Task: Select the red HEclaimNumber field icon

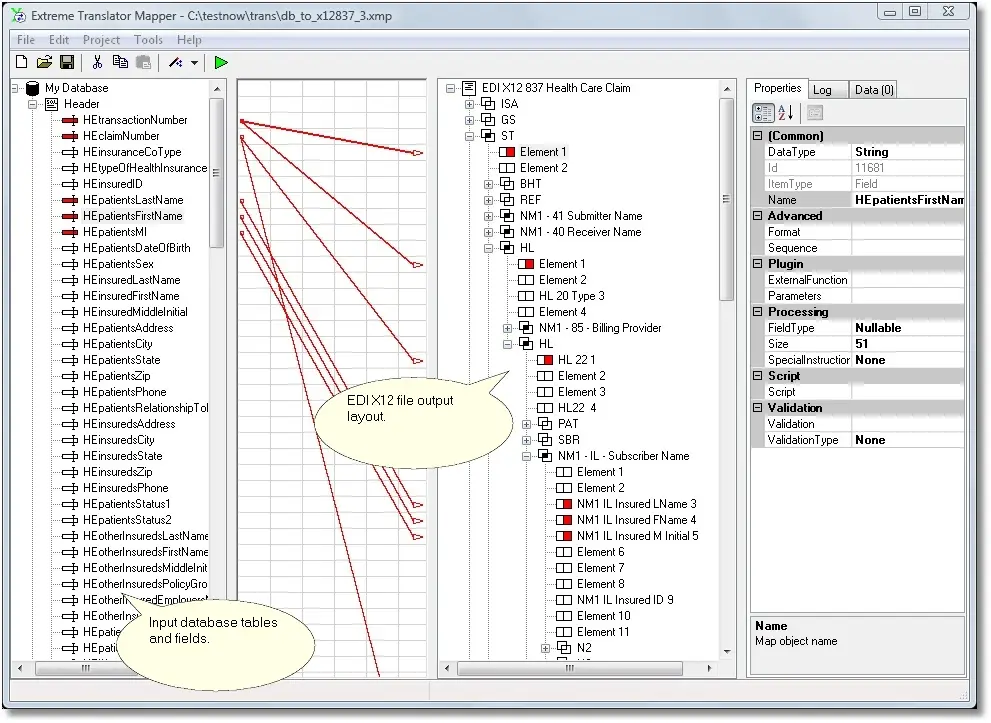Action: (x=70, y=136)
